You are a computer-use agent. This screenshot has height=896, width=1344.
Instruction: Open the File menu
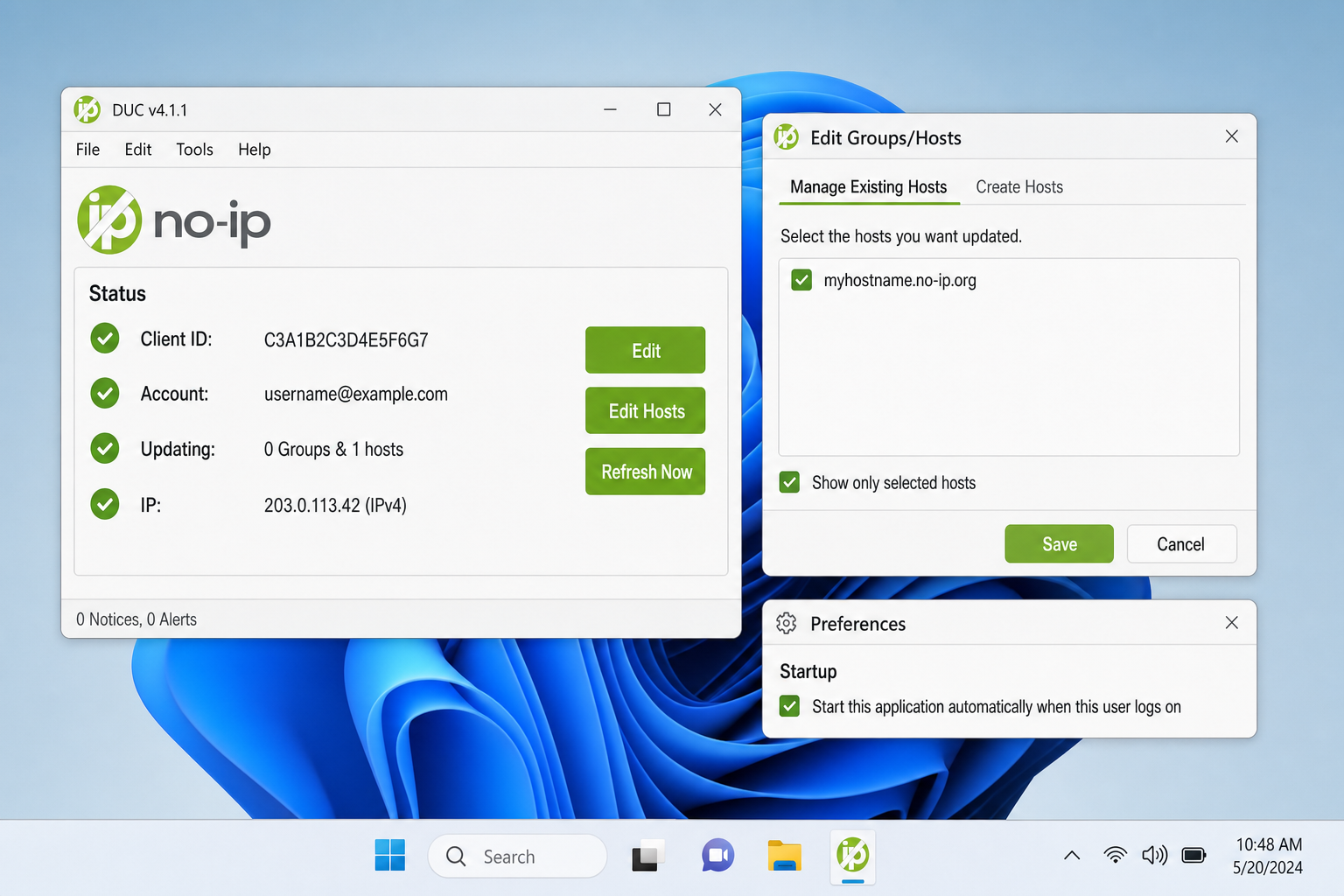(x=87, y=150)
